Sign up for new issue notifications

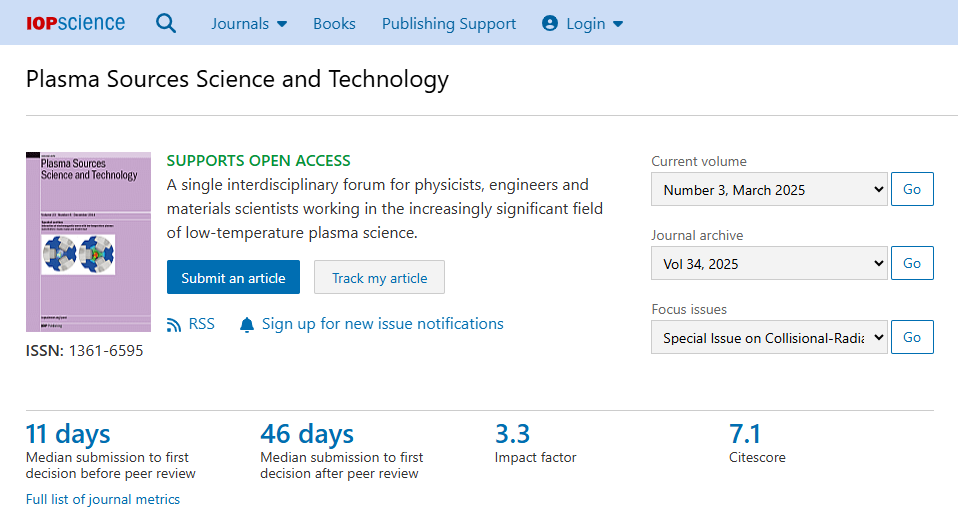(382, 324)
